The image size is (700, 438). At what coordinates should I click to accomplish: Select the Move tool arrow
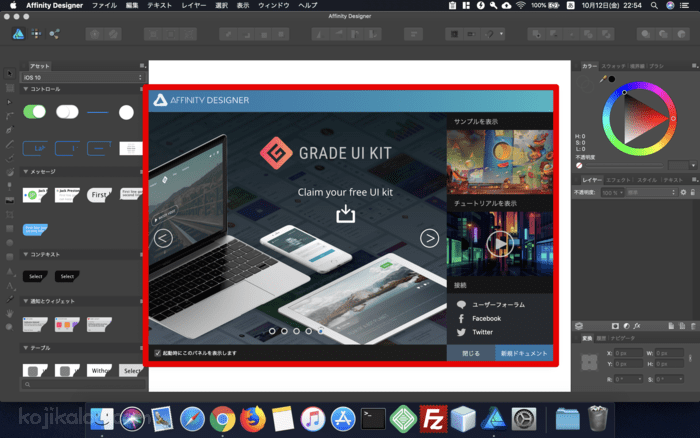tap(9, 74)
